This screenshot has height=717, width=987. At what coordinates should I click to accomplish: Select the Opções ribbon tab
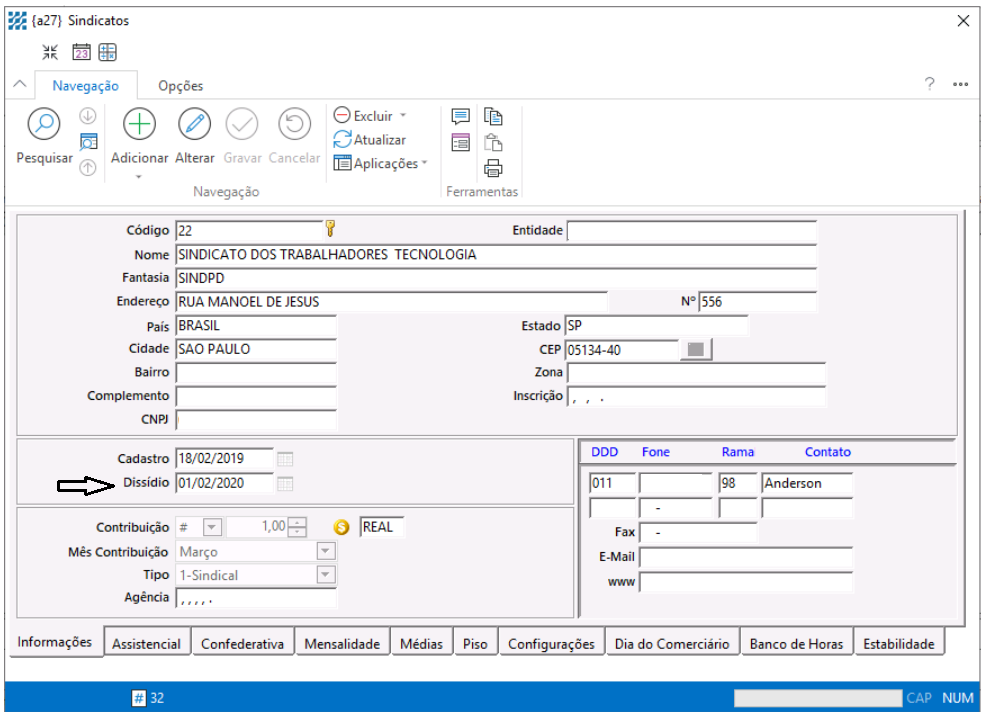(181, 86)
